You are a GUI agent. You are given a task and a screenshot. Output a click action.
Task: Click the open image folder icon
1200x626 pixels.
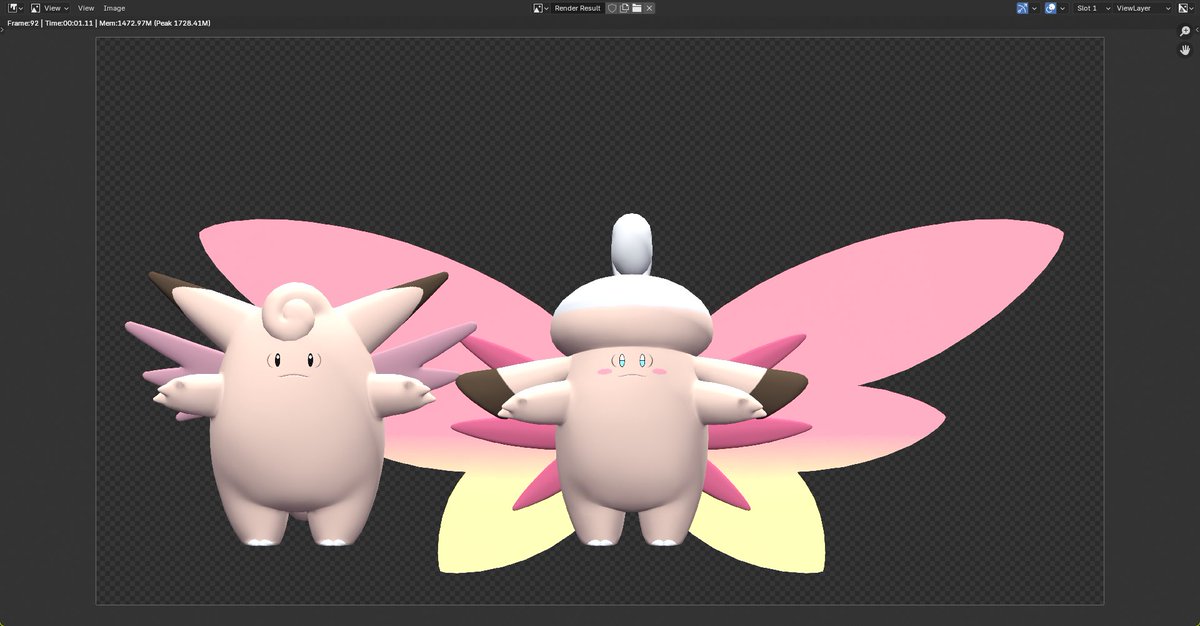[637, 8]
